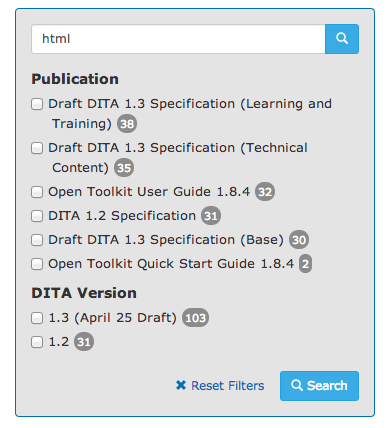This screenshot has height=428, width=390.
Task: Click the X icon before Reset Filters
Action: click(181, 385)
